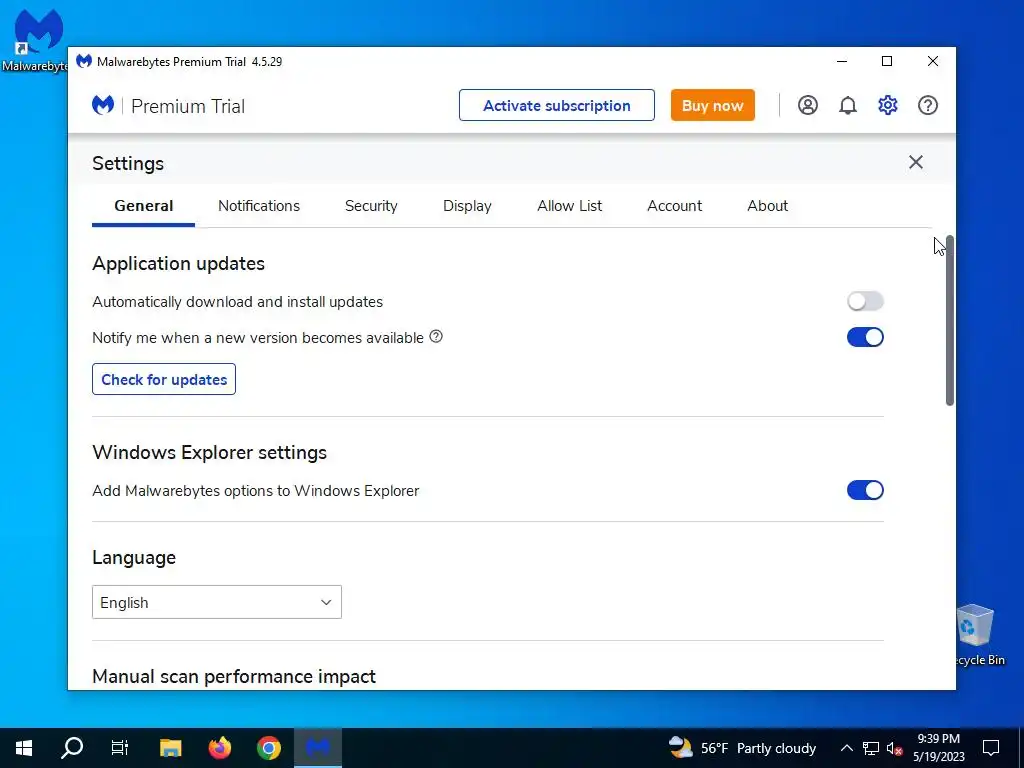Click Check for updates
The image size is (1024, 768).
point(164,379)
